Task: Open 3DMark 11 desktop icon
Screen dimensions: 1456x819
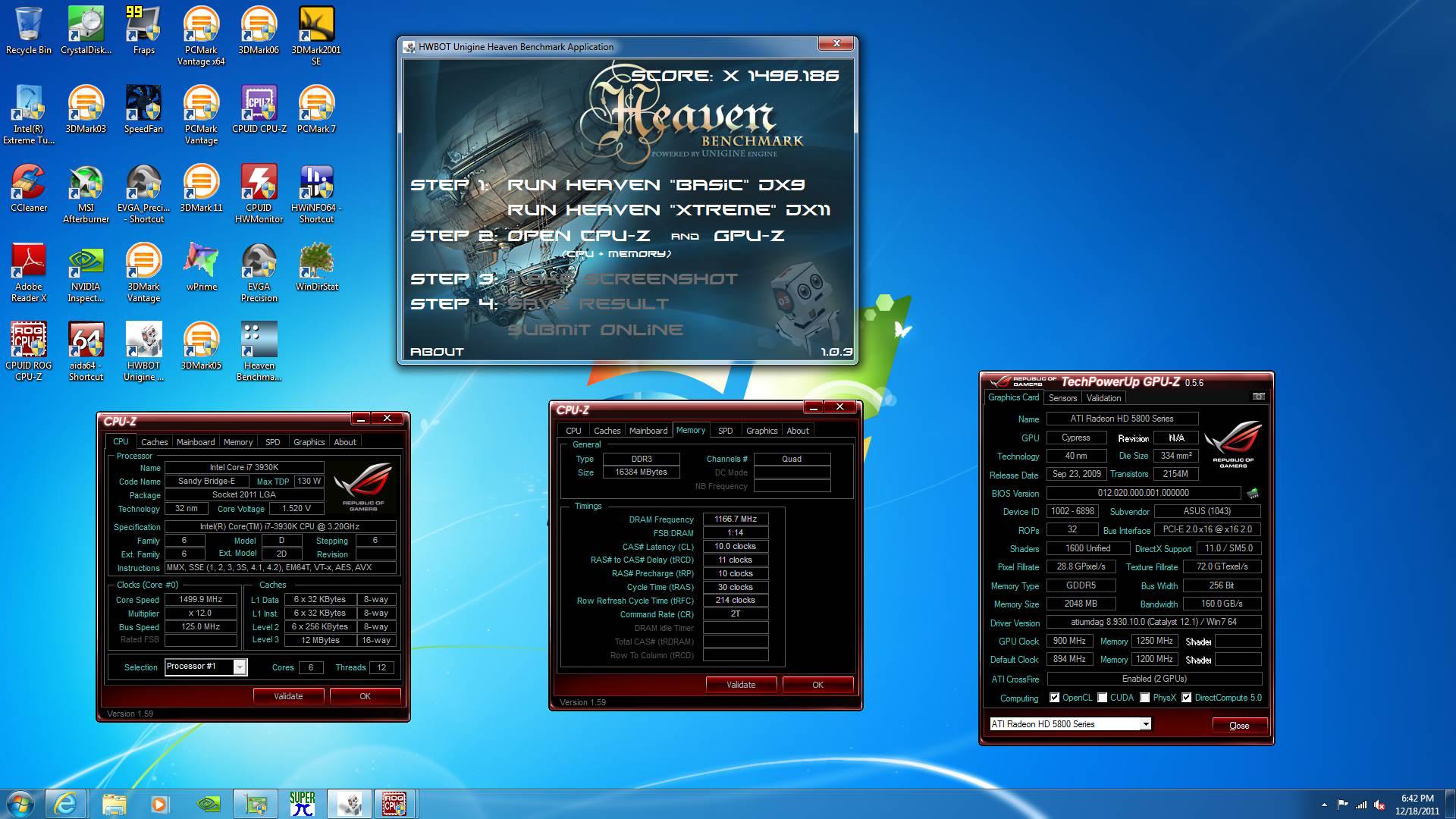Action: pos(201,188)
